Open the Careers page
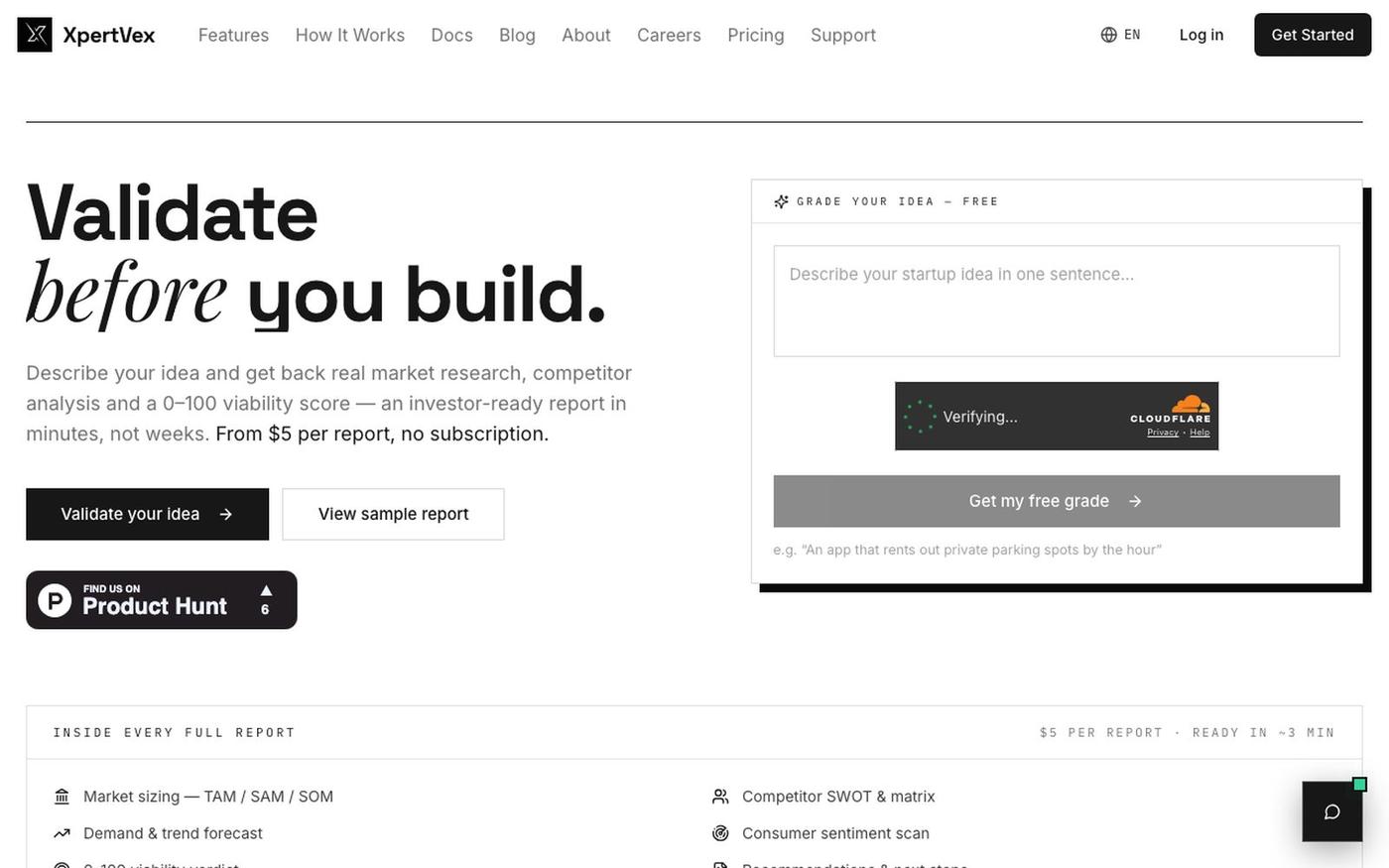Image resolution: width=1389 pixels, height=868 pixels. click(669, 35)
